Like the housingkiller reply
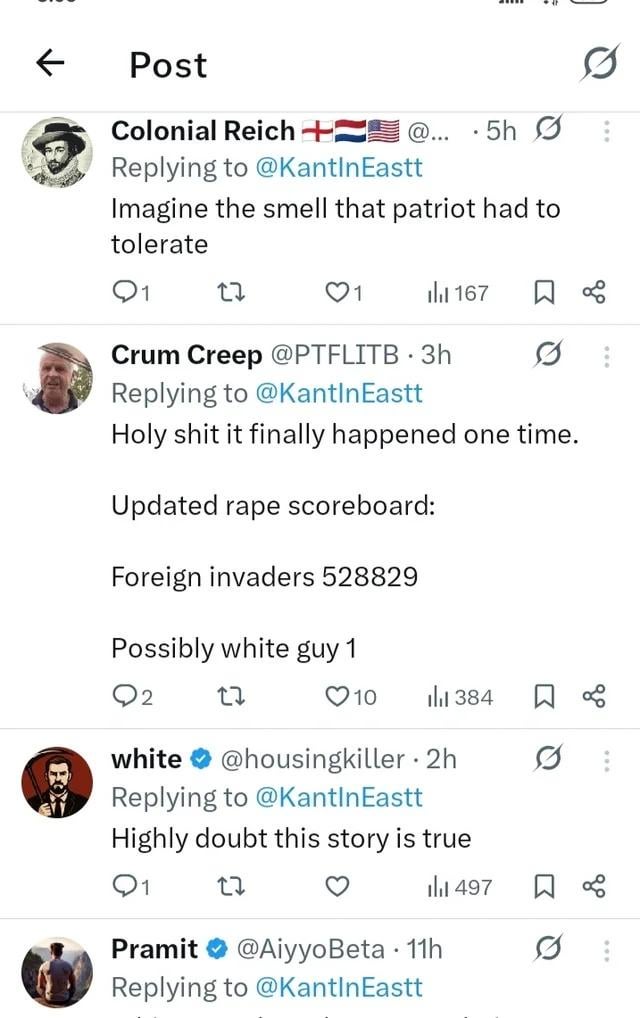 click(337, 886)
